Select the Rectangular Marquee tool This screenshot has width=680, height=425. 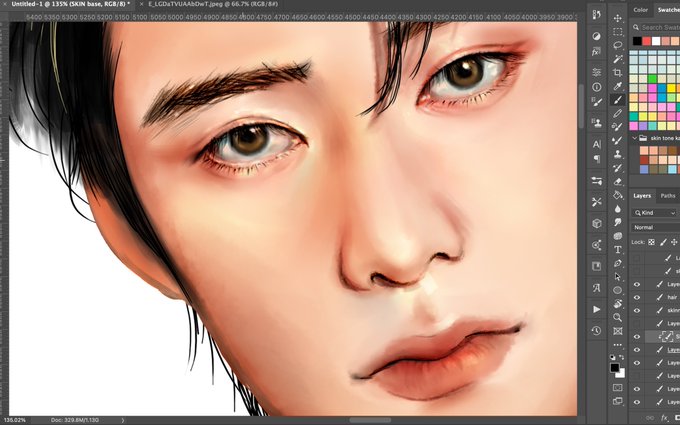[618, 32]
